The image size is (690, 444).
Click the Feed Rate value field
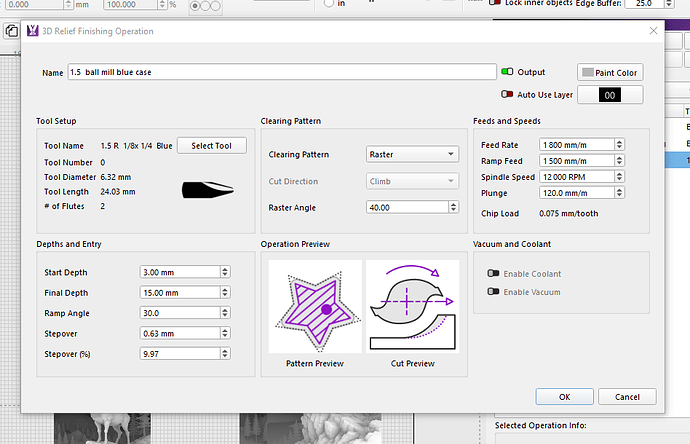pyautogui.click(x=576, y=145)
